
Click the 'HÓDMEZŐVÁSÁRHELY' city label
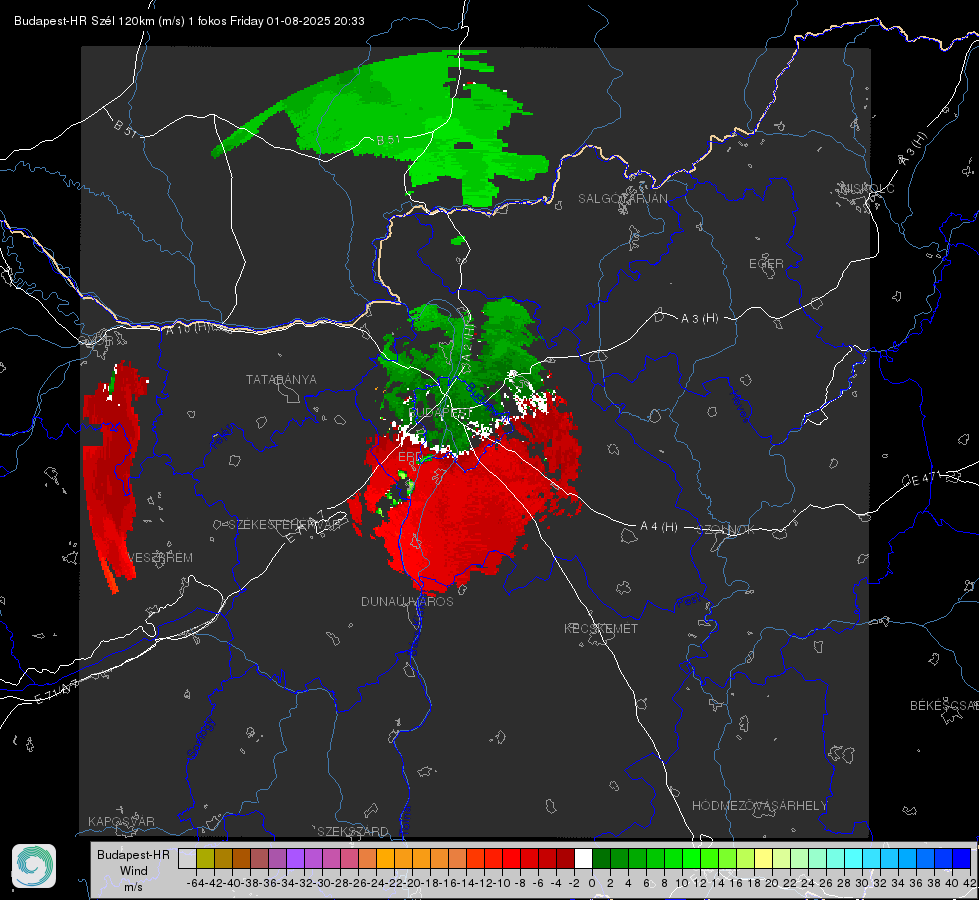pos(759,806)
